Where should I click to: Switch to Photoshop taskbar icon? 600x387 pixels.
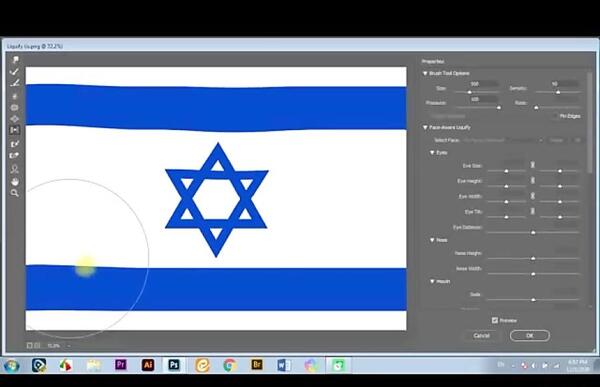click(x=174, y=365)
